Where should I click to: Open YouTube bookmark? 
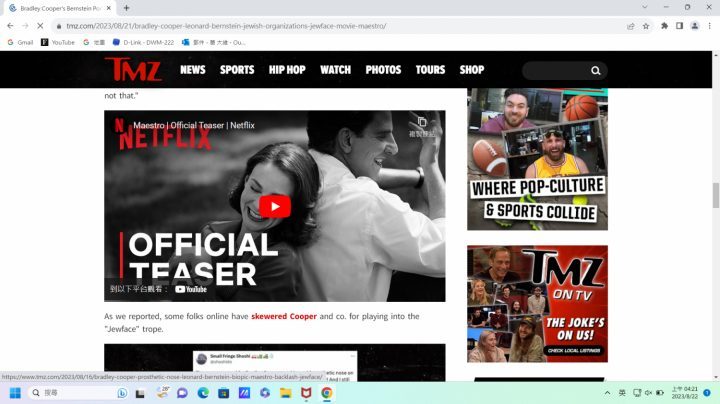[x=58, y=42]
